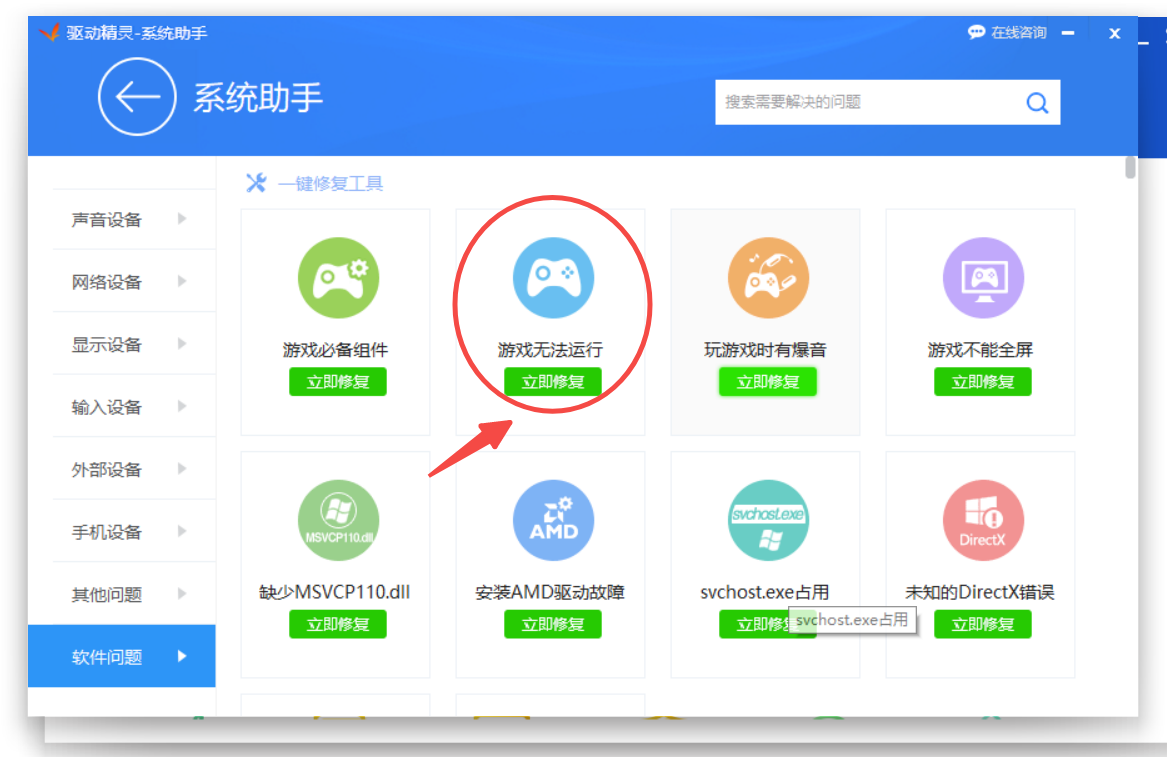Expand the 网络设备 arrow
The image size is (1167, 757).
[182, 281]
